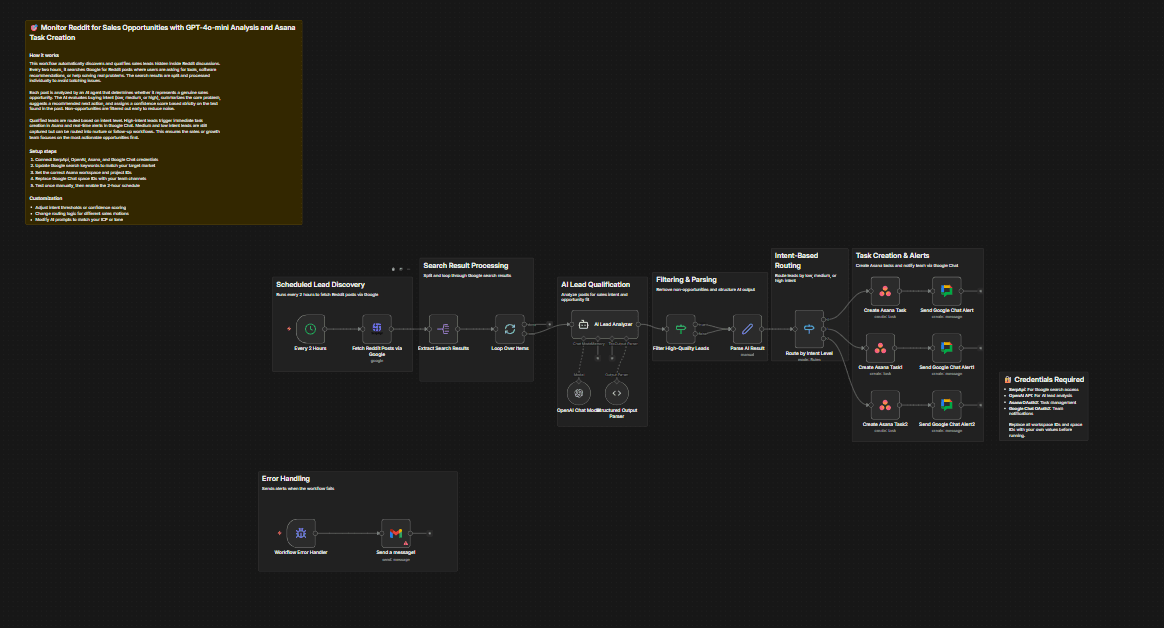Select the Create Asana Task2 node
Screen dimensions: 1164x628
(884, 404)
